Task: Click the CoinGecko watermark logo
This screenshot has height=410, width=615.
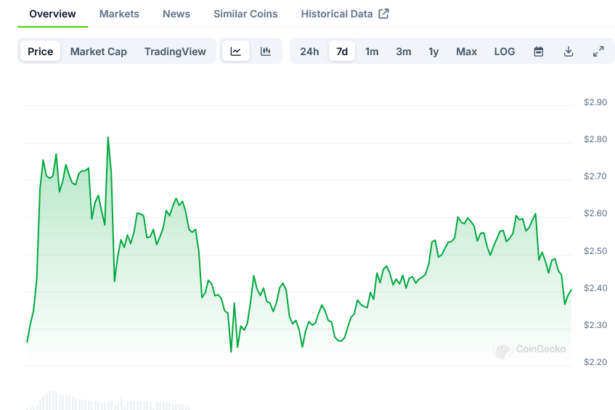Action: pyautogui.click(x=530, y=350)
